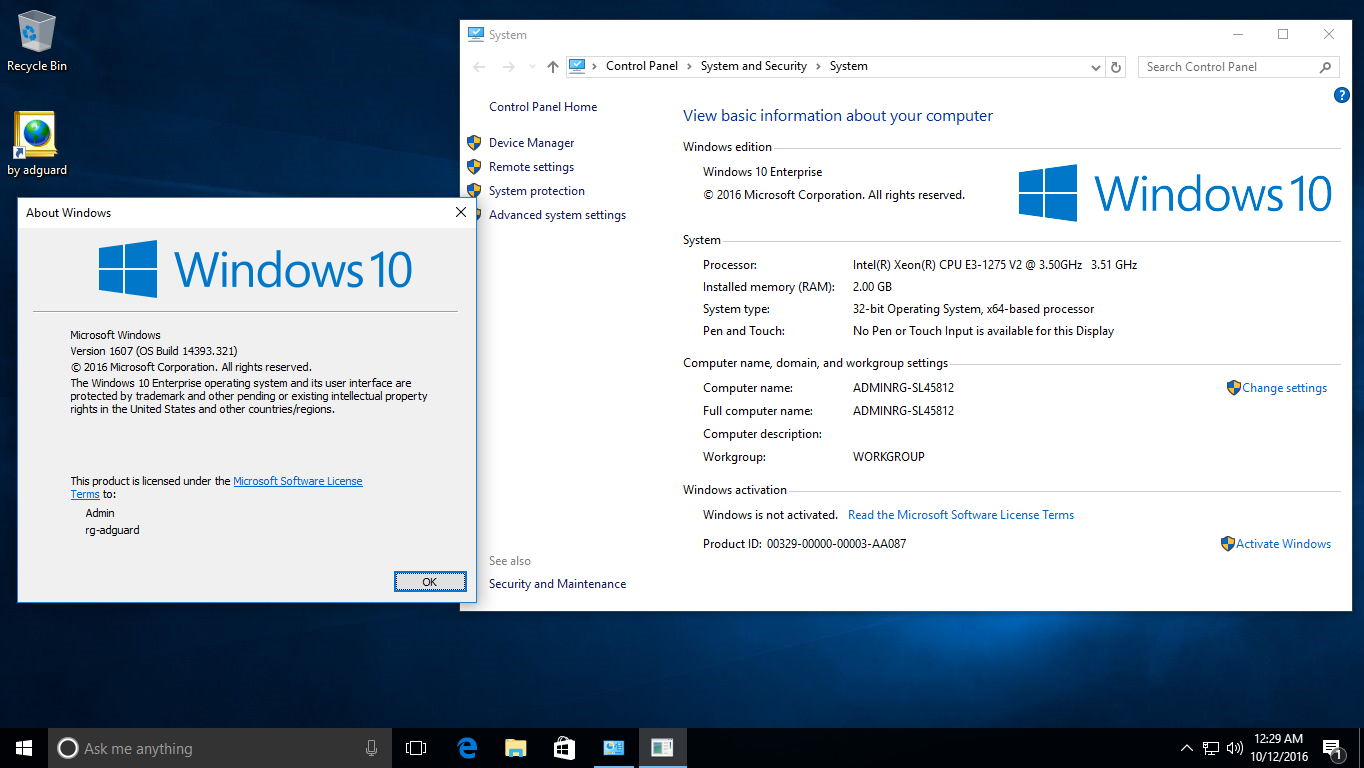Click the '2.00 GB' installed memory value

click(x=870, y=287)
